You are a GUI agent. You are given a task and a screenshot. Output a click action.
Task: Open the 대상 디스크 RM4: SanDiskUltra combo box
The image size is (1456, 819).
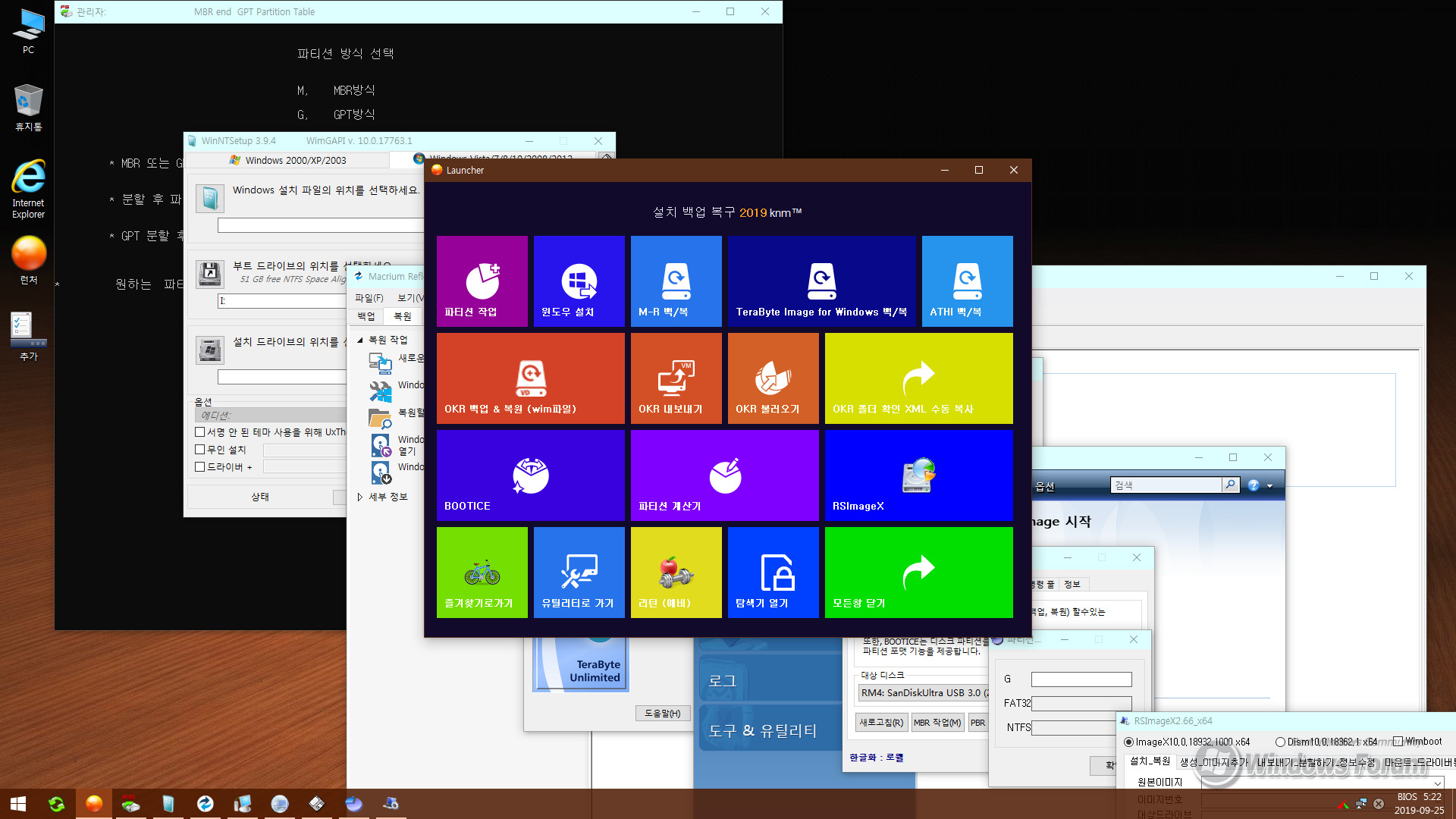pyautogui.click(x=924, y=693)
